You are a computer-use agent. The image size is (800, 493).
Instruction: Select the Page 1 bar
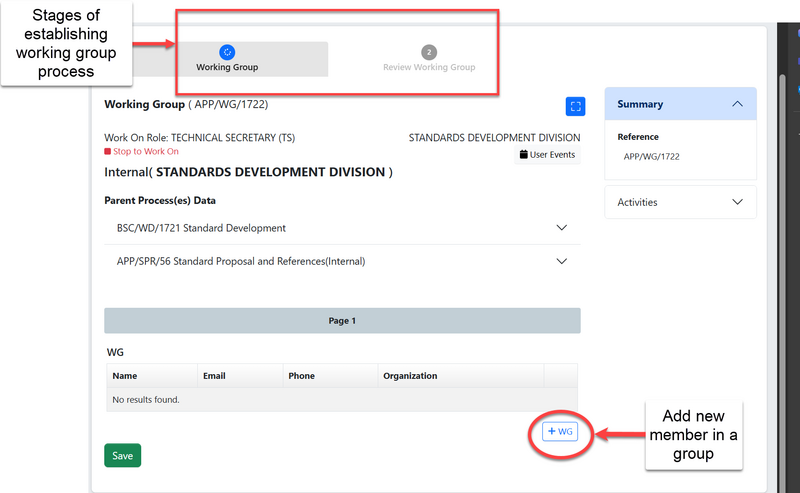coord(342,321)
